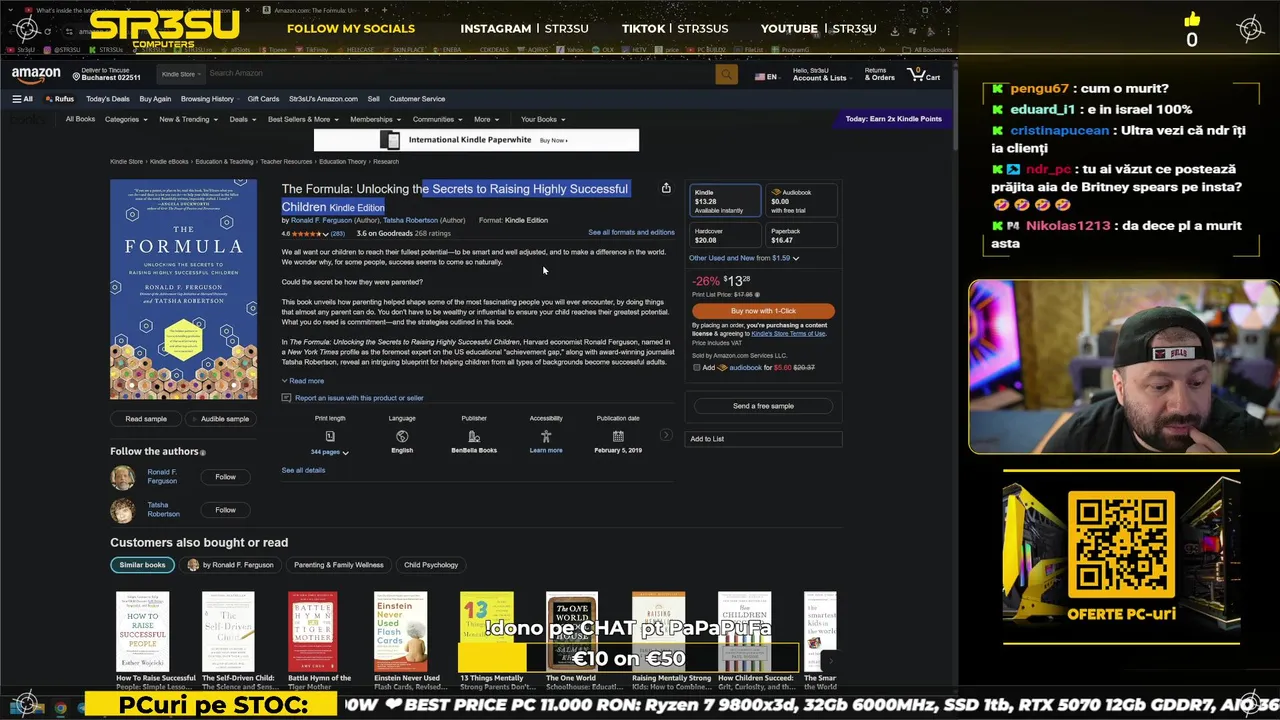The height and width of the screenshot is (720, 1280).
Task: Click the browser reload icon
Action: pos(47,31)
